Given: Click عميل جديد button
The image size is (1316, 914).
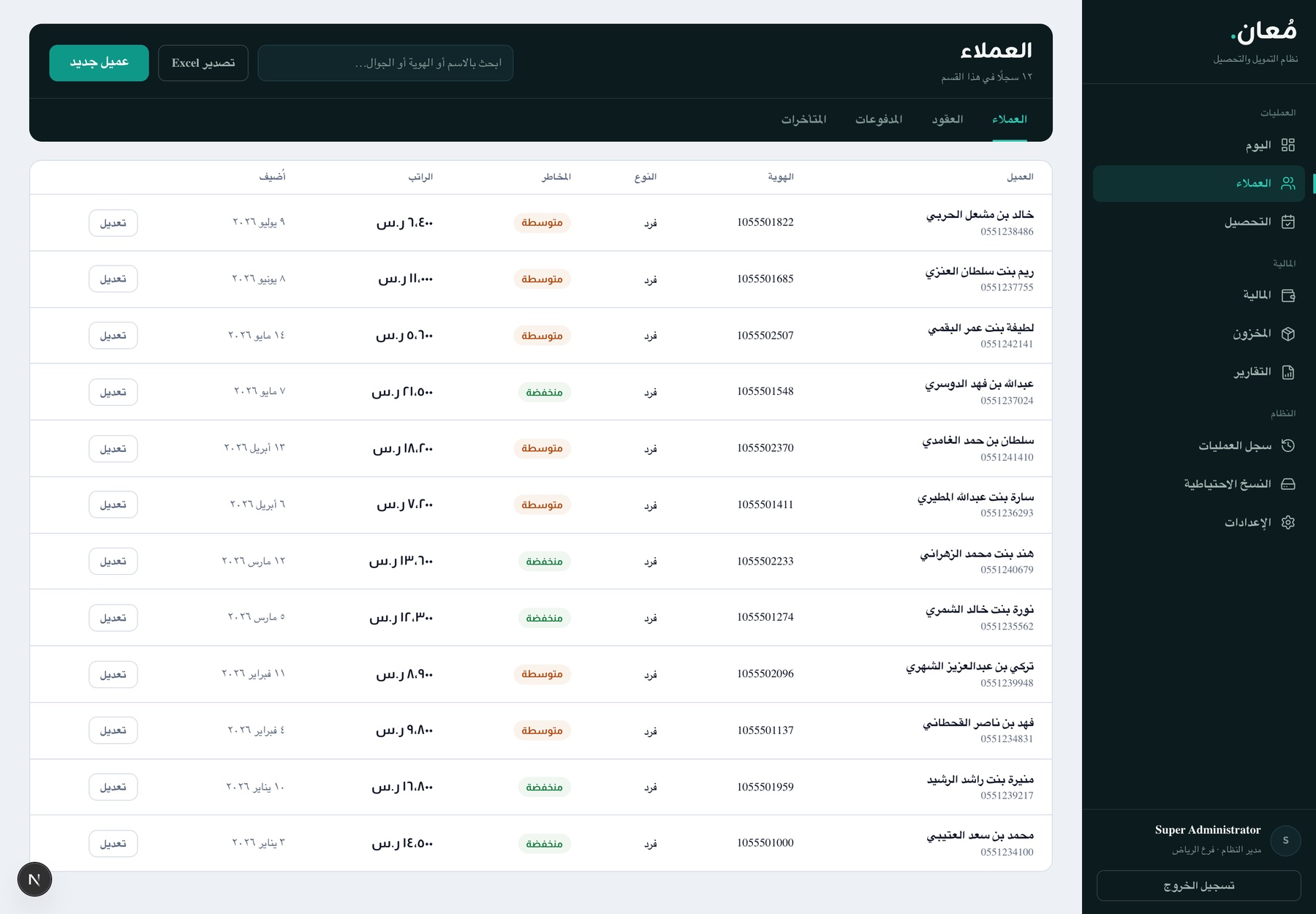Looking at the screenshot, I should tap(99, 63).
